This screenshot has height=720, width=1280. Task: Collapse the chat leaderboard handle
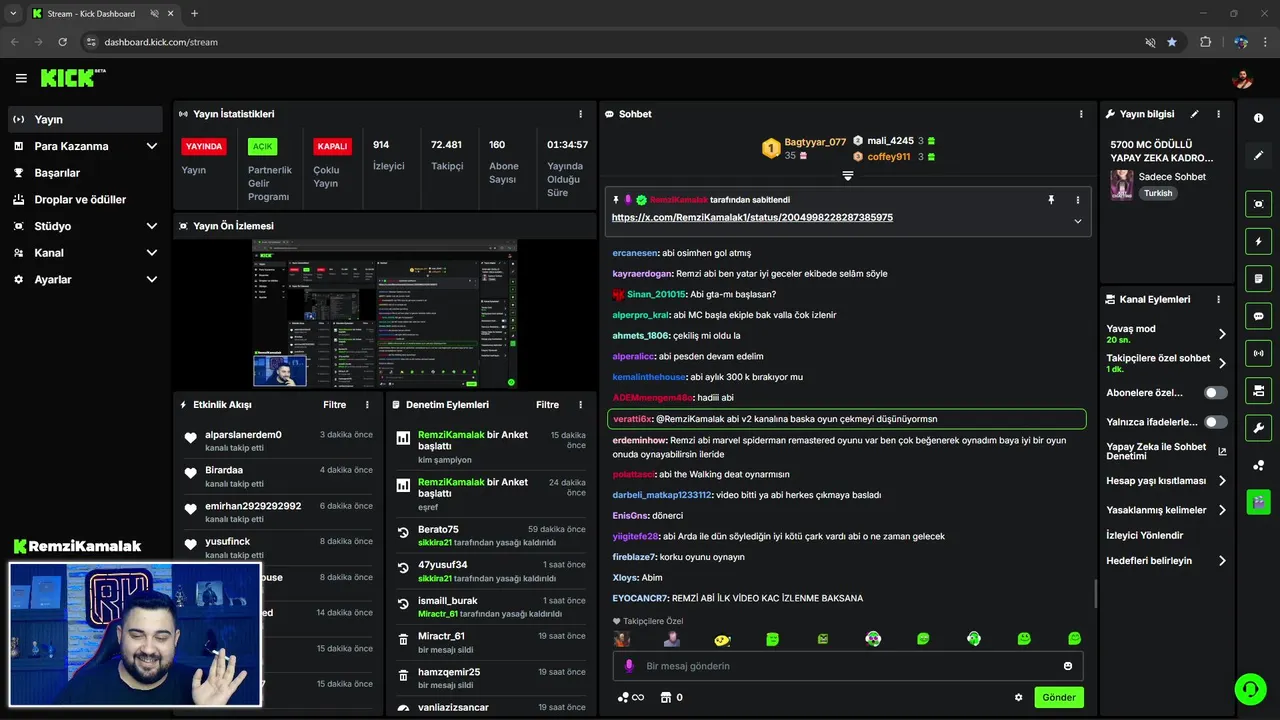(848, 176)
